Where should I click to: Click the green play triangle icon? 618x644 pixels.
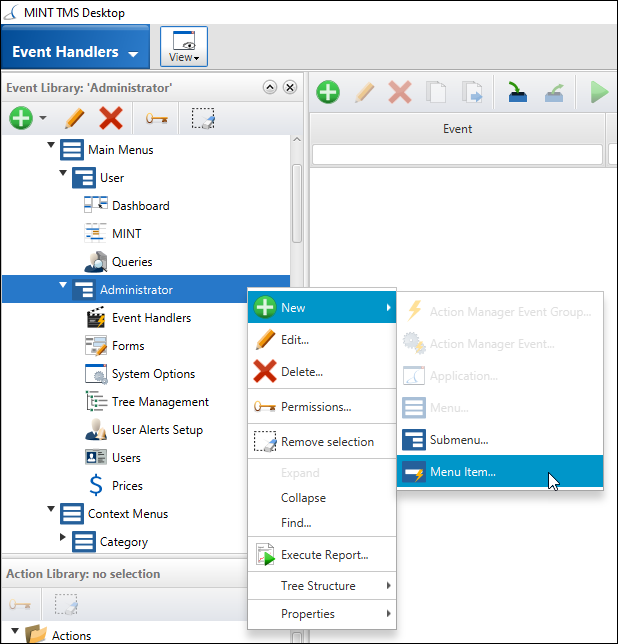(x=599, y=92)
